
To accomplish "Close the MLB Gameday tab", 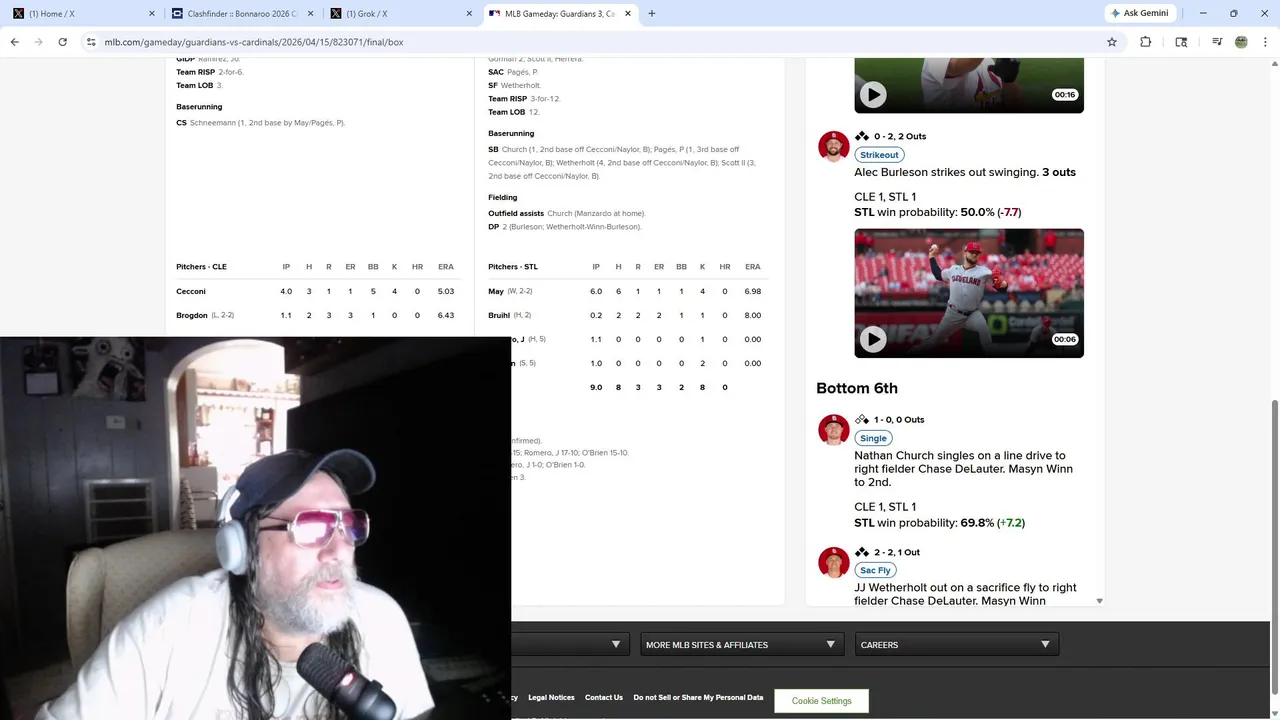I will pos(629,14).
